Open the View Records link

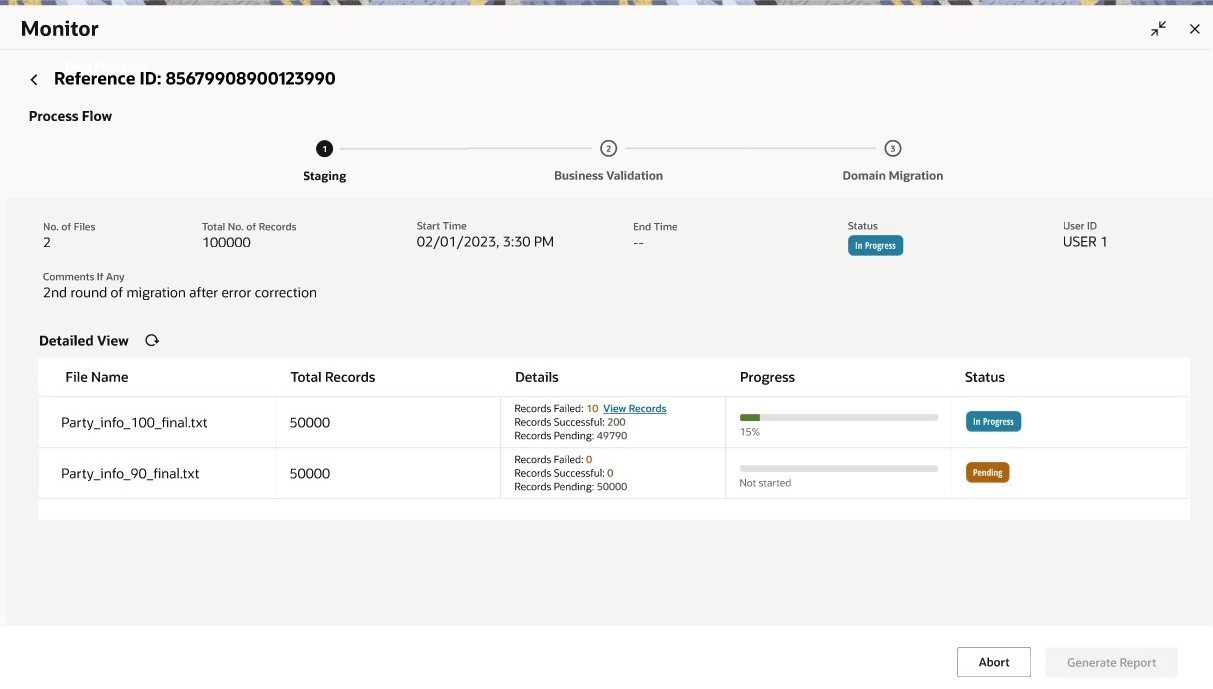click(x=634, y=409)
